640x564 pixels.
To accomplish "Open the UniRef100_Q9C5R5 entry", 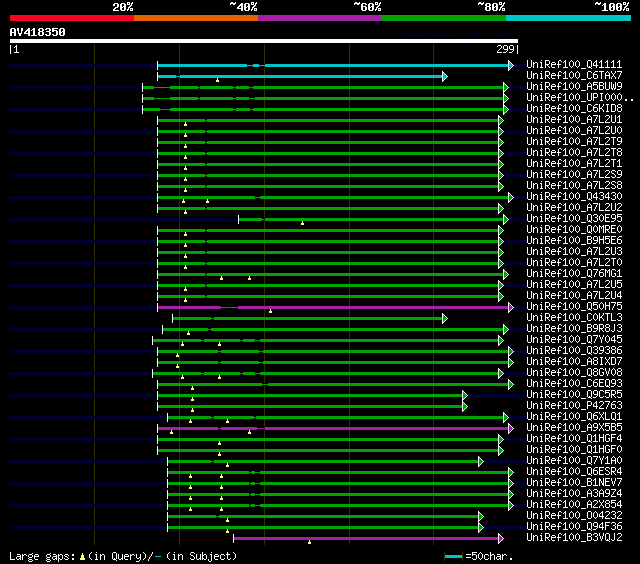I will pyautogui.click(x=574, y=395).
